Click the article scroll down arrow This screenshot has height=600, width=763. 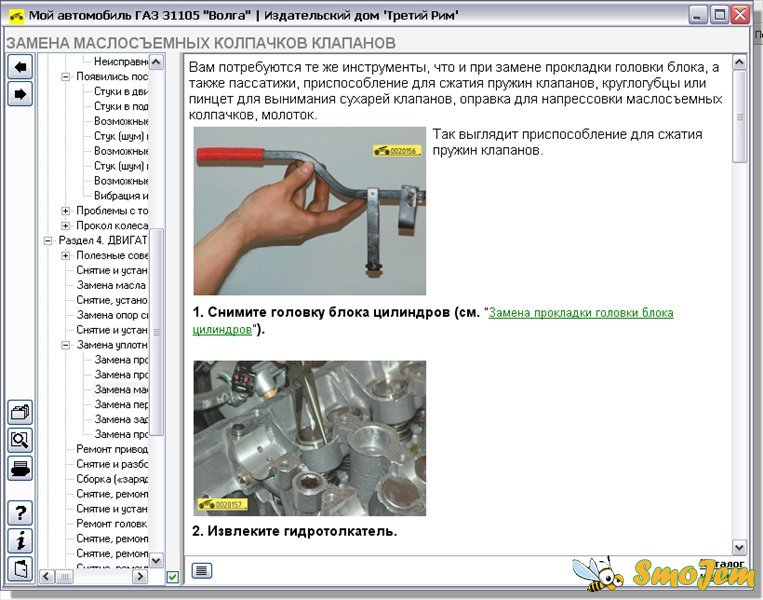(739, 547)
